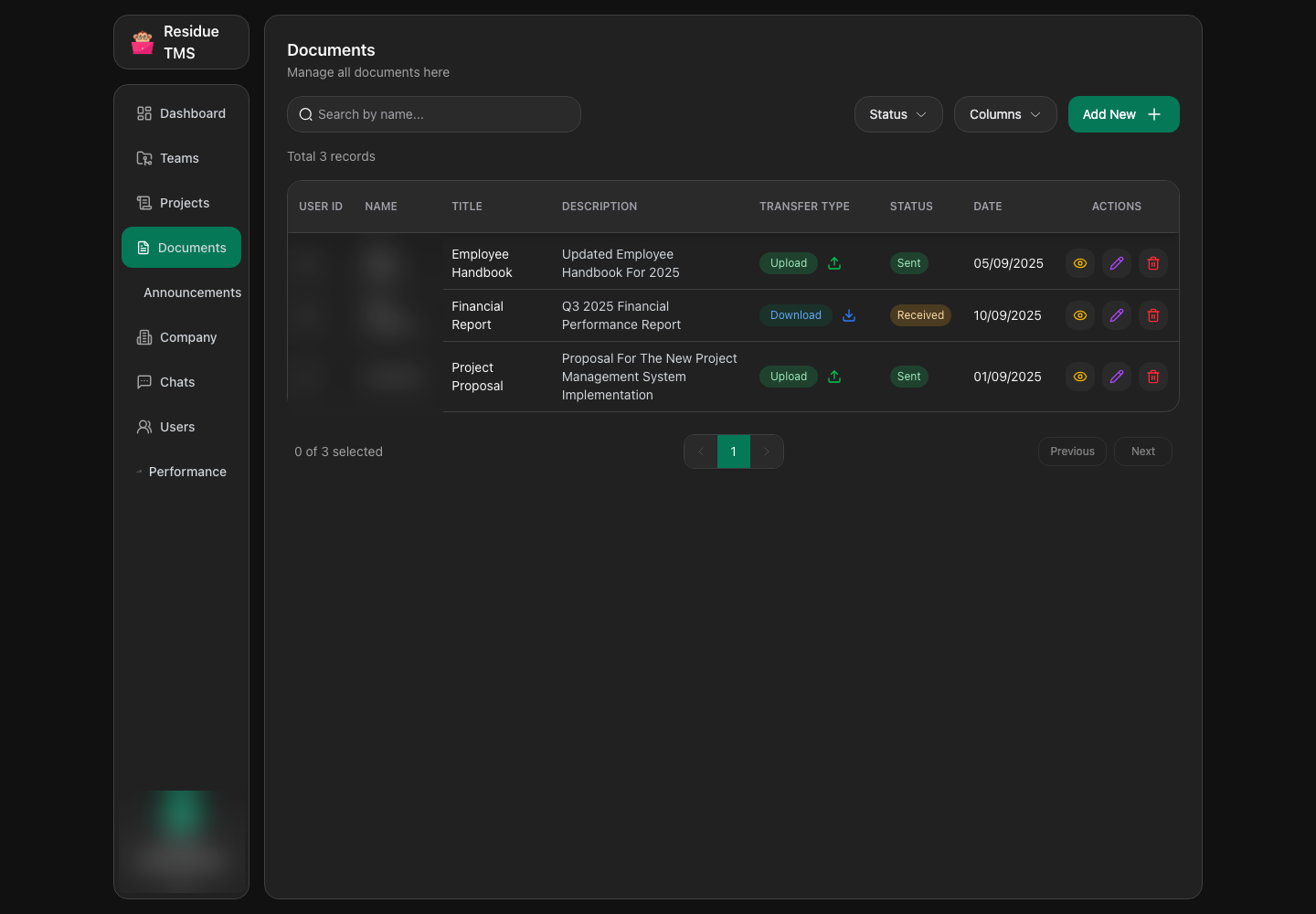Sort by the DATE column header
1316x914 pixels.
[x=988, y=207]
